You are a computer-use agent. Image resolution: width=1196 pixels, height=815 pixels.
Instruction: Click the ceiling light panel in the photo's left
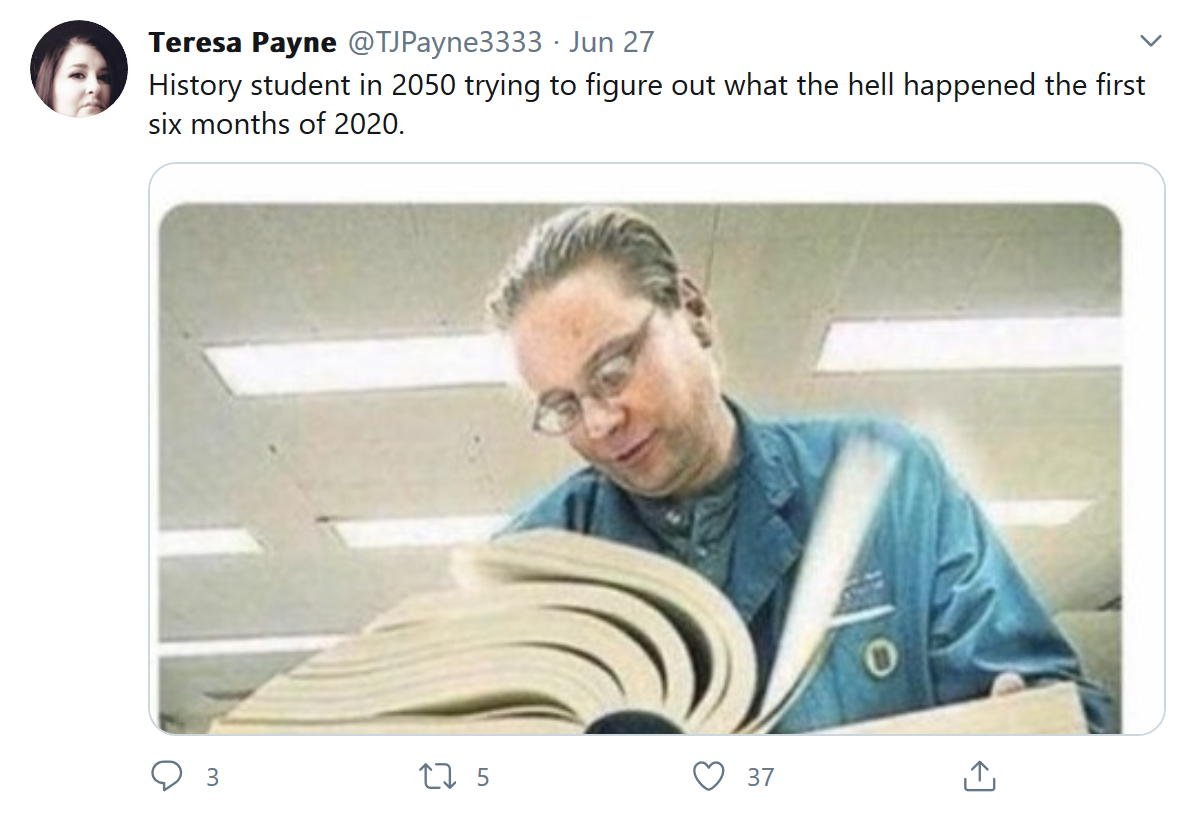(355, 363)
